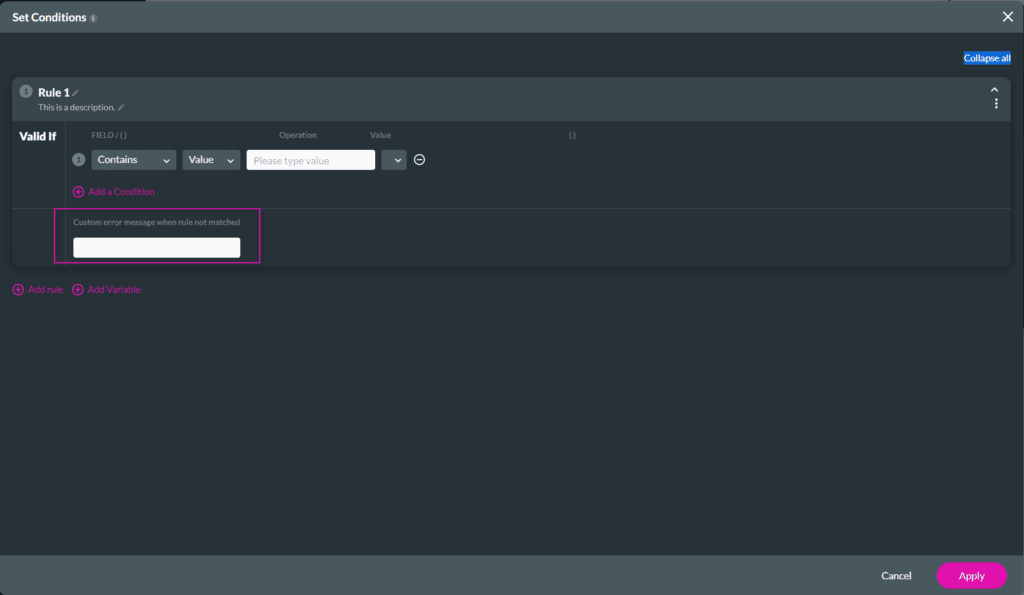Image resolution: width=1024 pixels, height=595 pixels.
Task: Apply the condition settings
Action: 971,575
